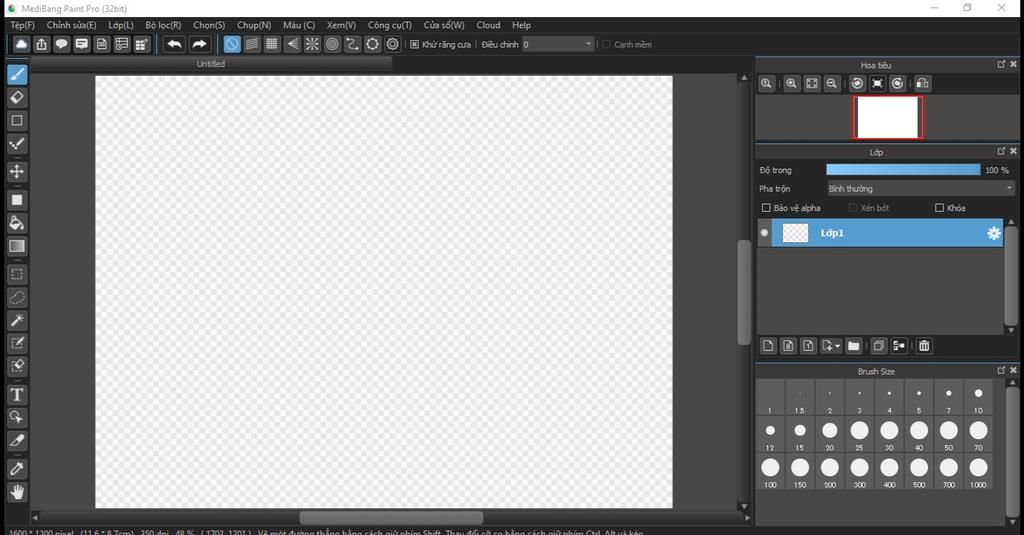Enable Khóa layer lock checkbox
This screenshot has height=535, width=1024.
(x=939, y=208)
